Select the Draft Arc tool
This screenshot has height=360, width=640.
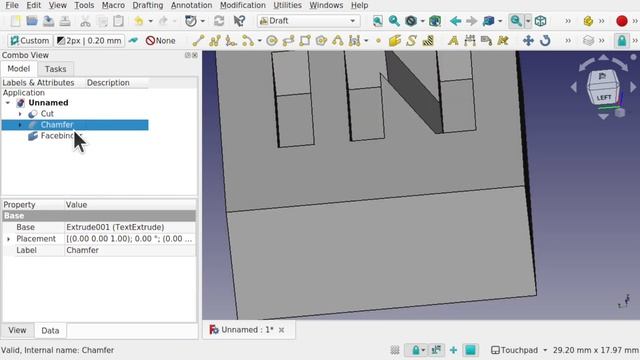[247, 40]
